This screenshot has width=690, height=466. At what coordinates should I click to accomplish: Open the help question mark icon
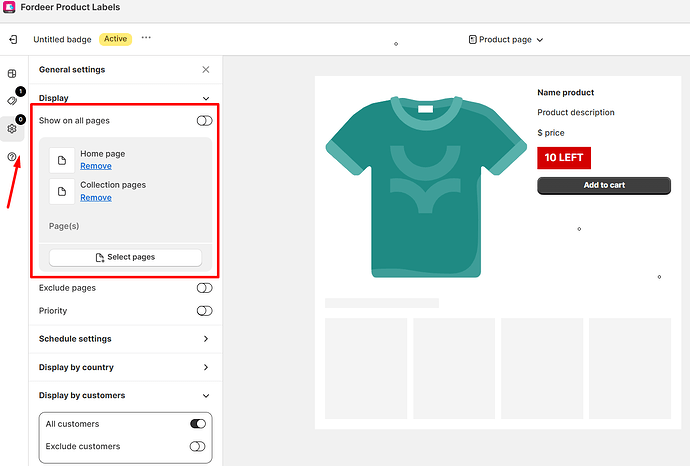click(x=12, y=157)
